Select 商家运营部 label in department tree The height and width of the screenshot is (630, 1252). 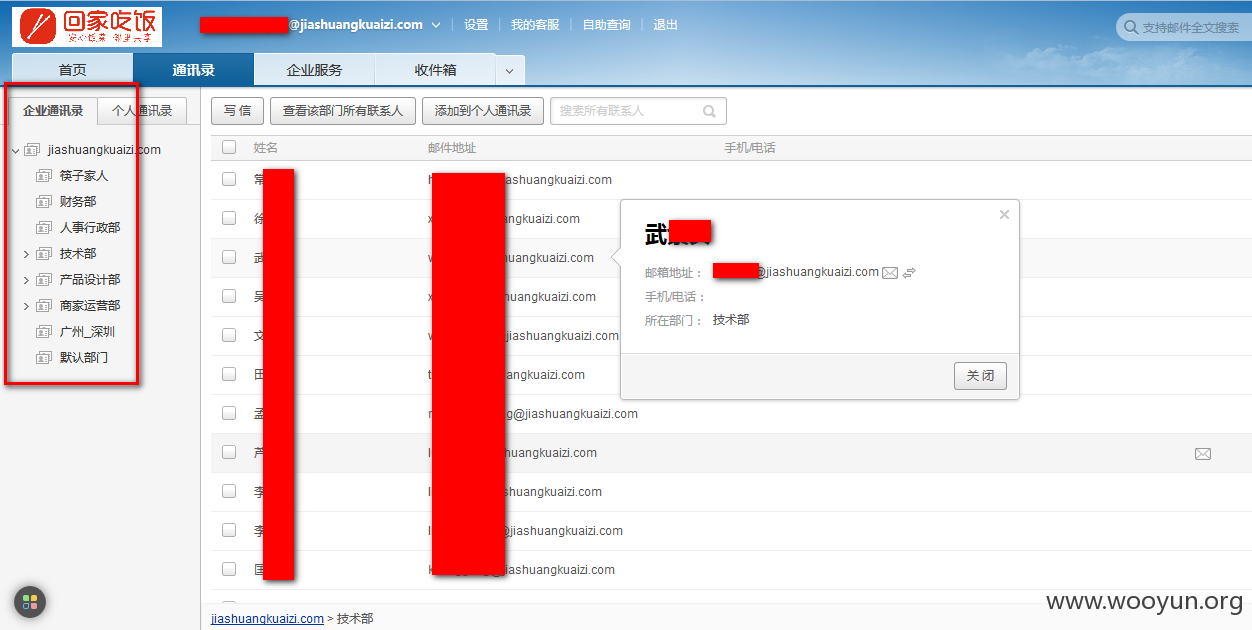[90, 306]
